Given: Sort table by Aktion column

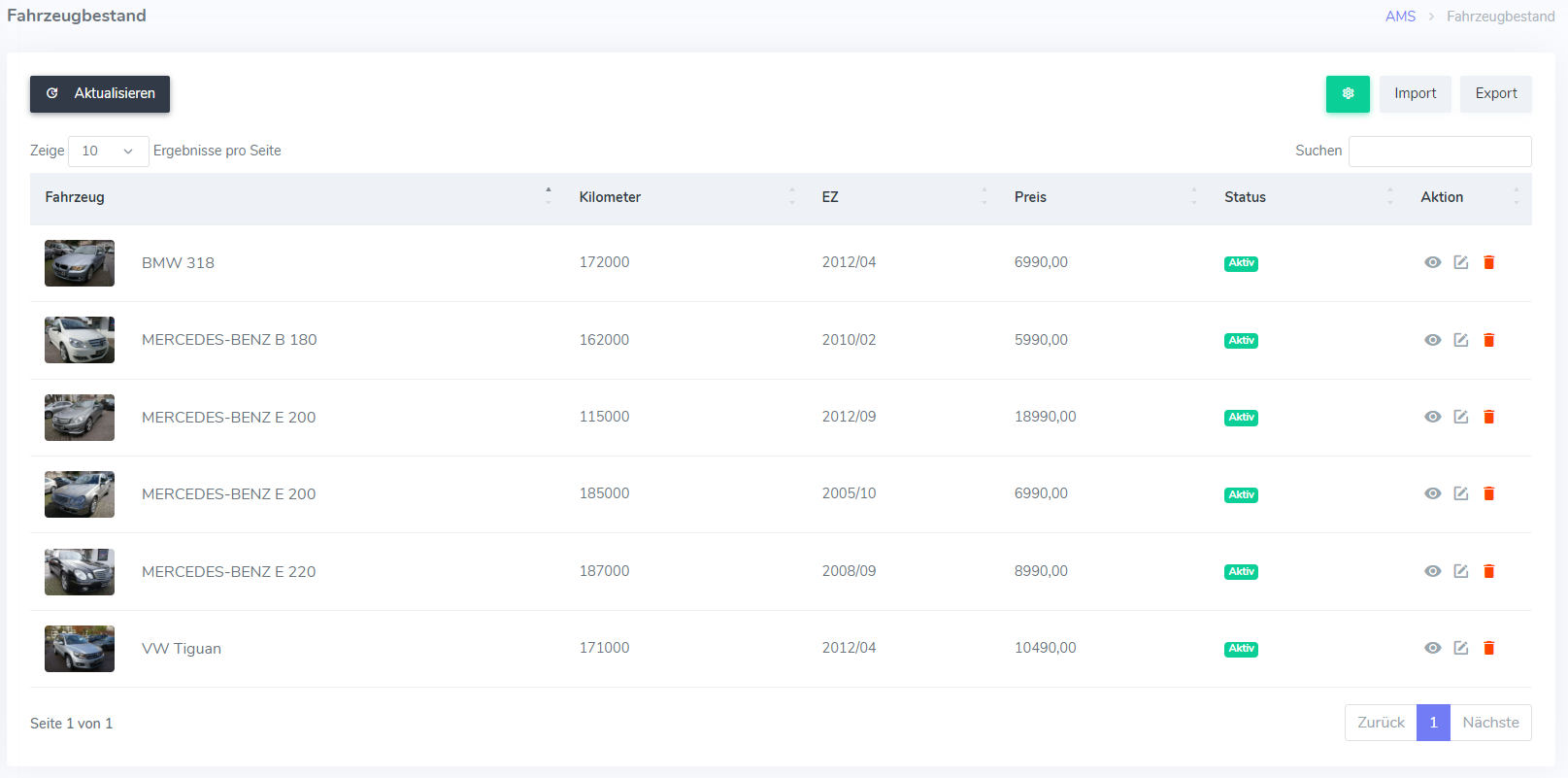Looking at the screenshot, I should pyautogui.click(x=1469, y=197).
